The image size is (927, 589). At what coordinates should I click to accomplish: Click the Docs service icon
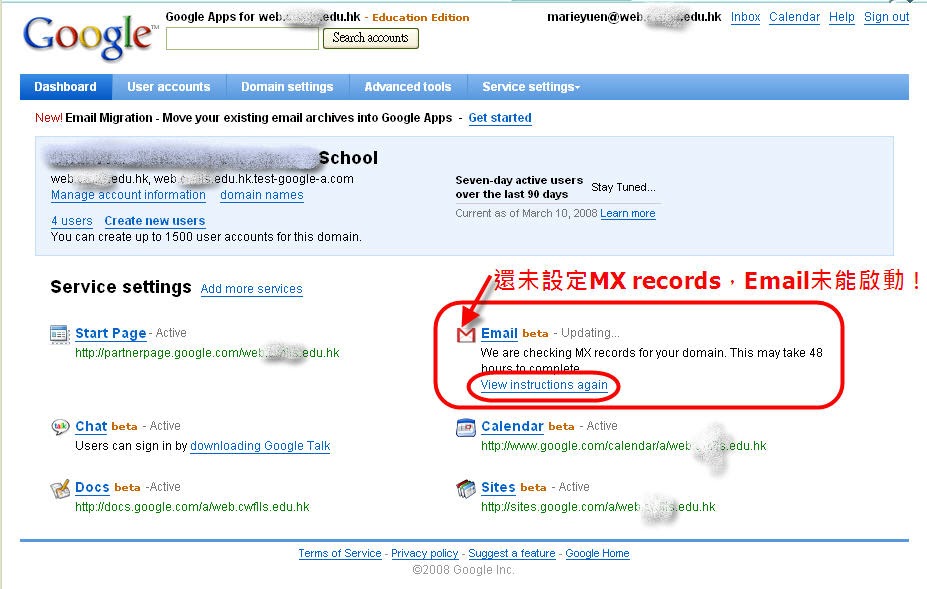tap(60, 488)
